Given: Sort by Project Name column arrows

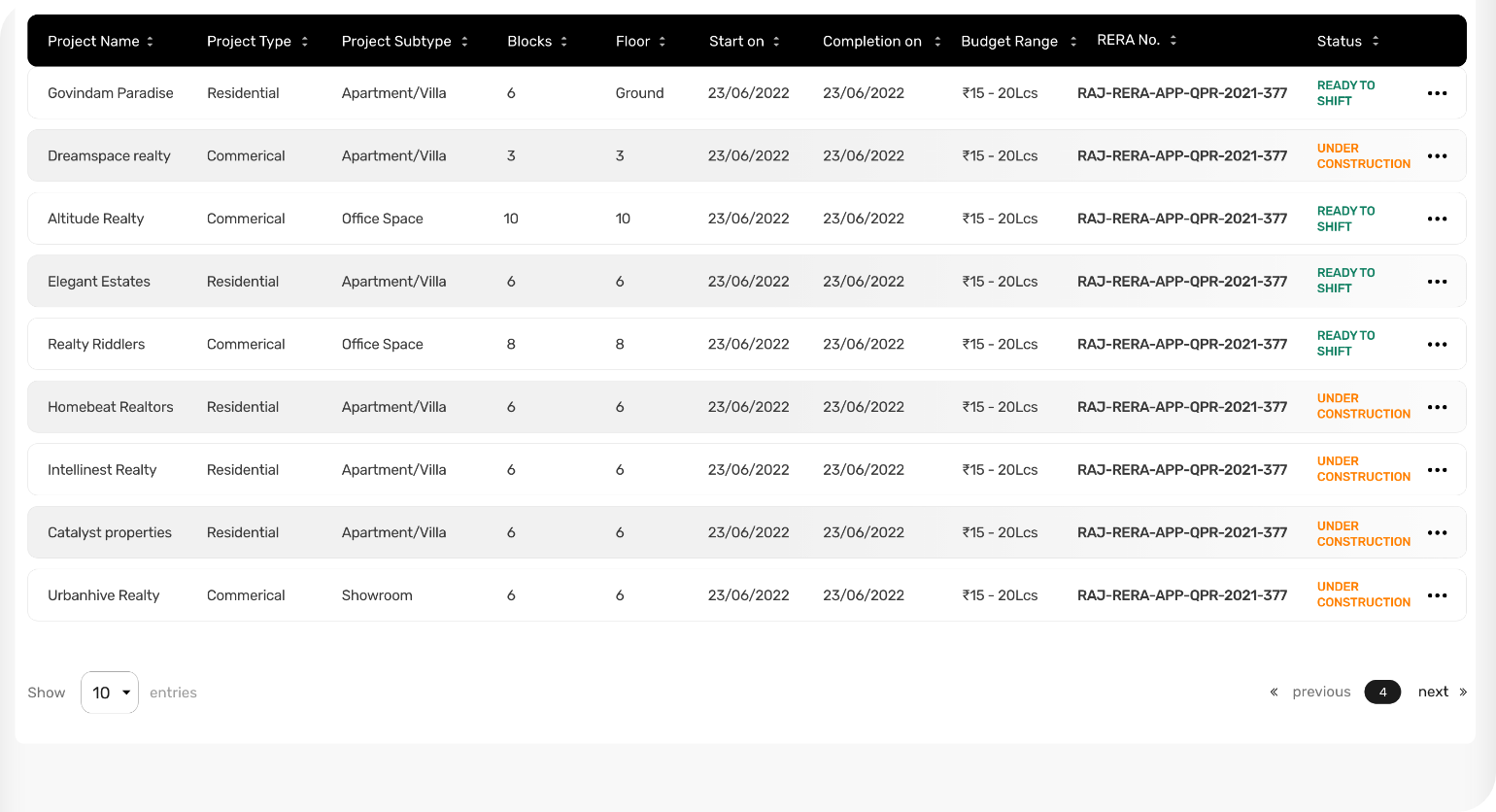Looking at the screenshot, I should point(150,42).
